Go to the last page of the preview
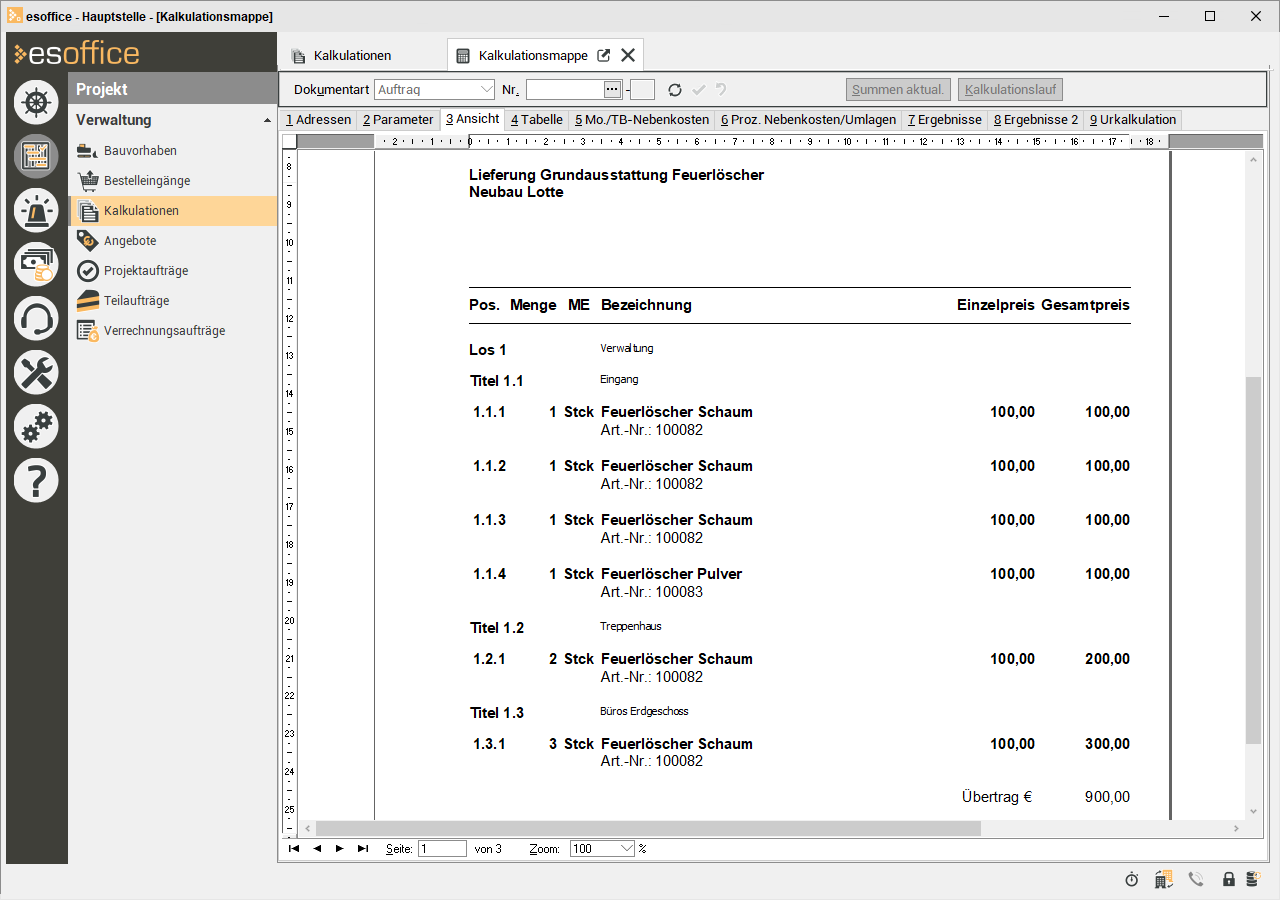Viewport: 1280px width, 900px height. coord(363,849)
